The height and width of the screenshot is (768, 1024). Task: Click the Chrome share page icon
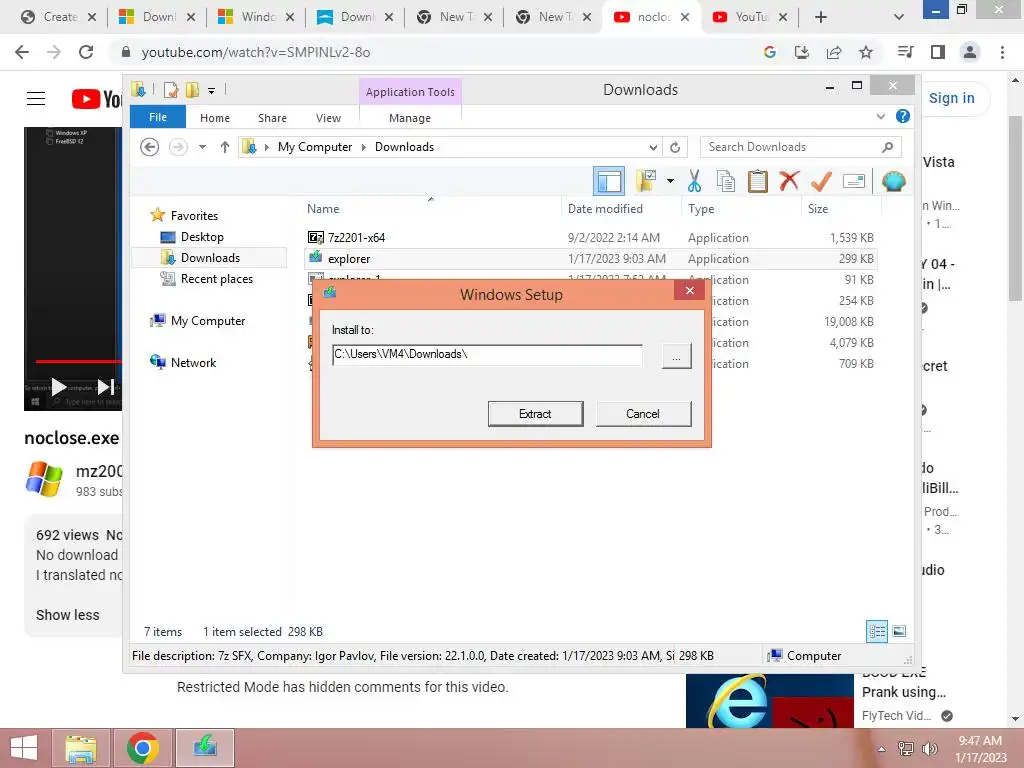(x=834, y=52)
